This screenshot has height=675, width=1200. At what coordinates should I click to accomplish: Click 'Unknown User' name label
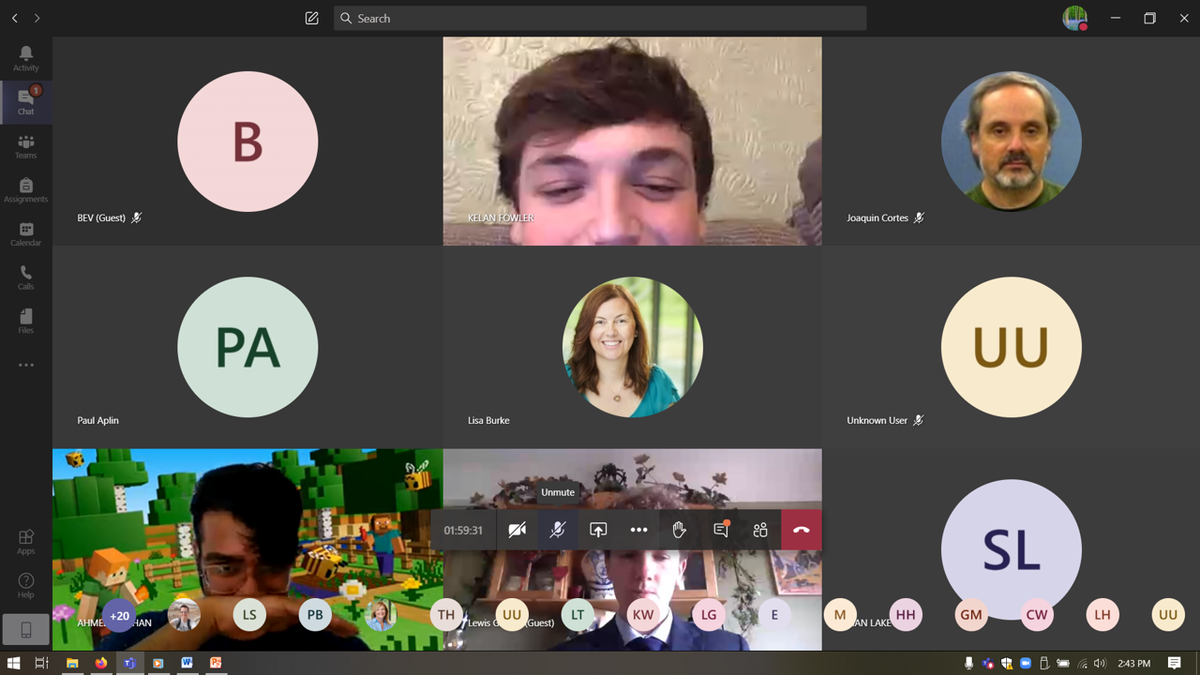tap(878, 421)
